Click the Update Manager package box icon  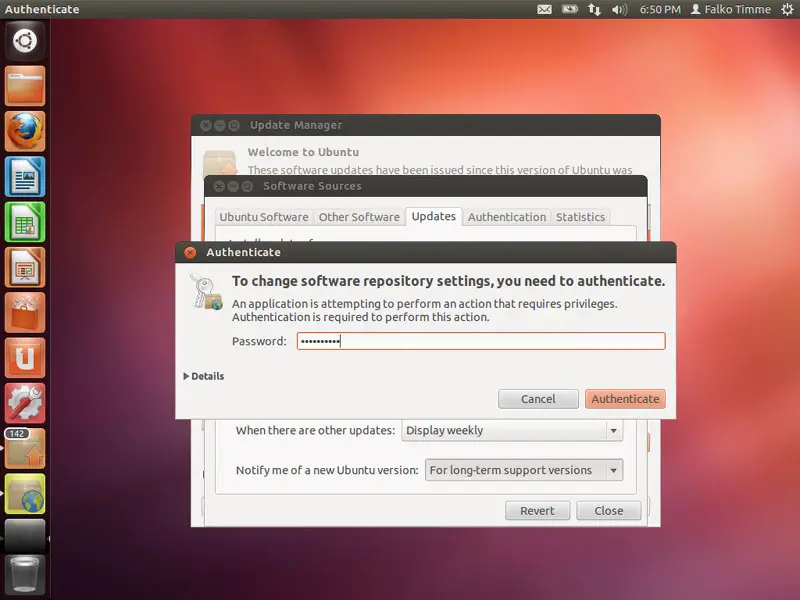pyautogui.click(x=220, y=163)
